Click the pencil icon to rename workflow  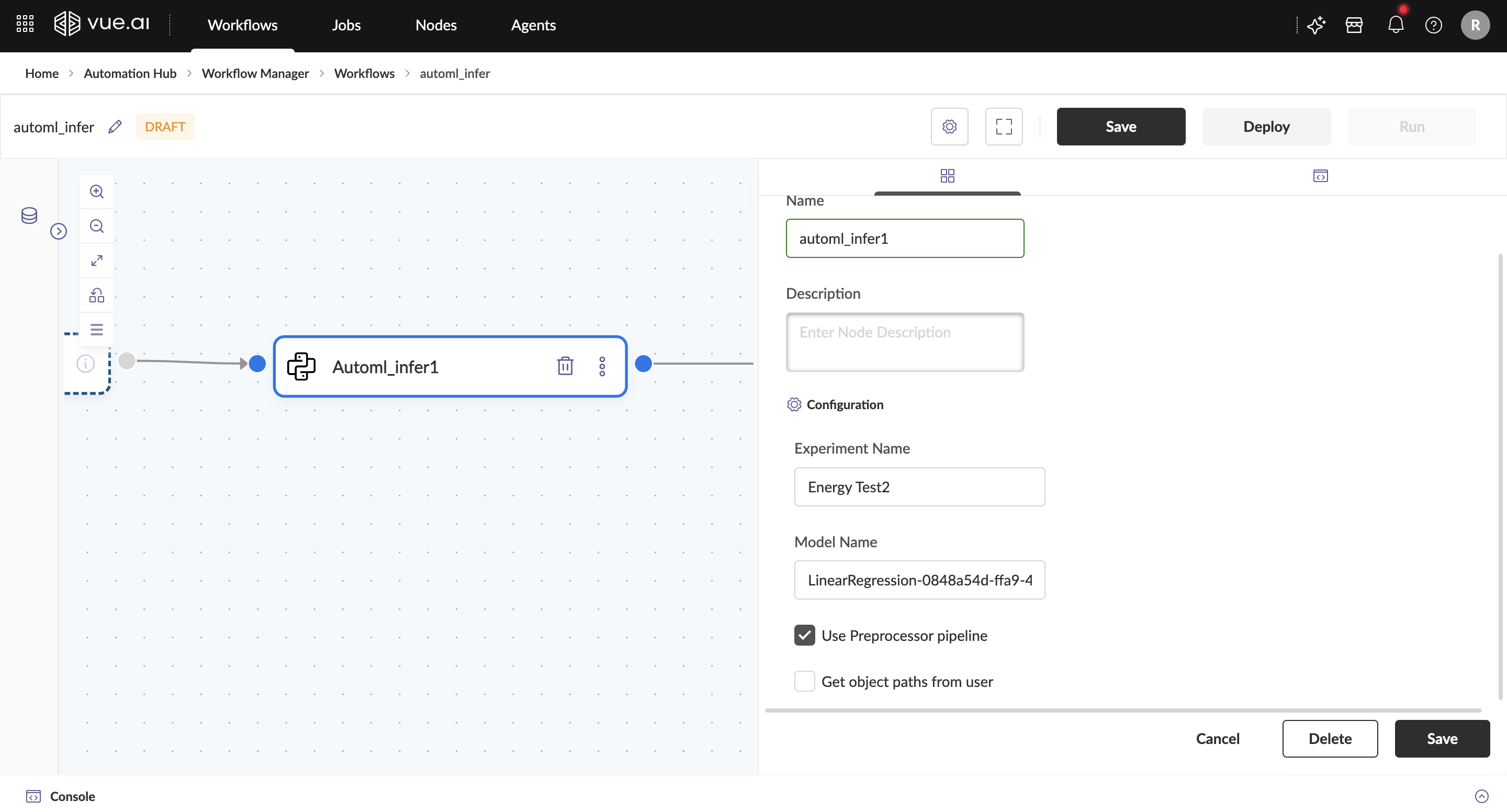tap(115, 127)
